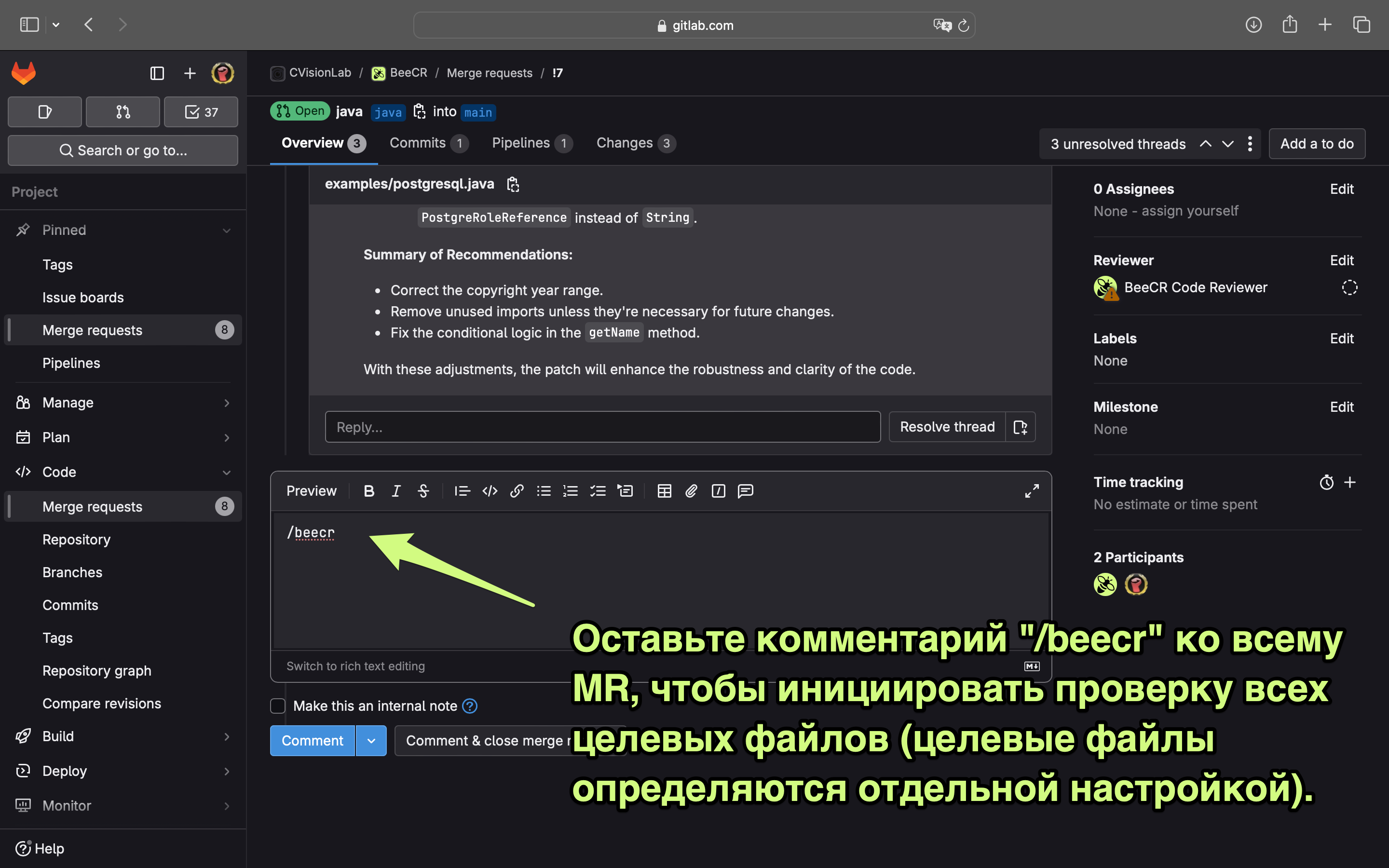Open the to-do list showing 37
Viewport: 1389px width, 868px height.
point(201,112)
